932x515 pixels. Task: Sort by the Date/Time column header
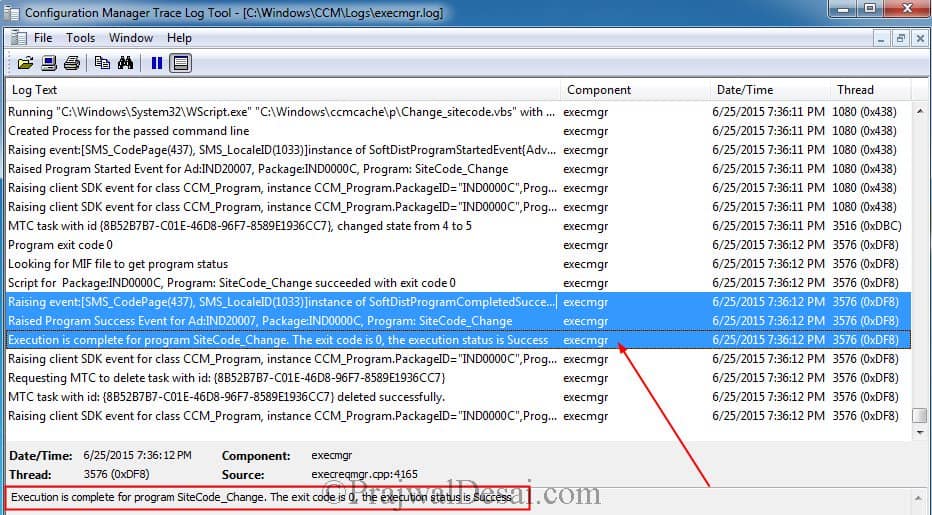(x=770, y=90)
